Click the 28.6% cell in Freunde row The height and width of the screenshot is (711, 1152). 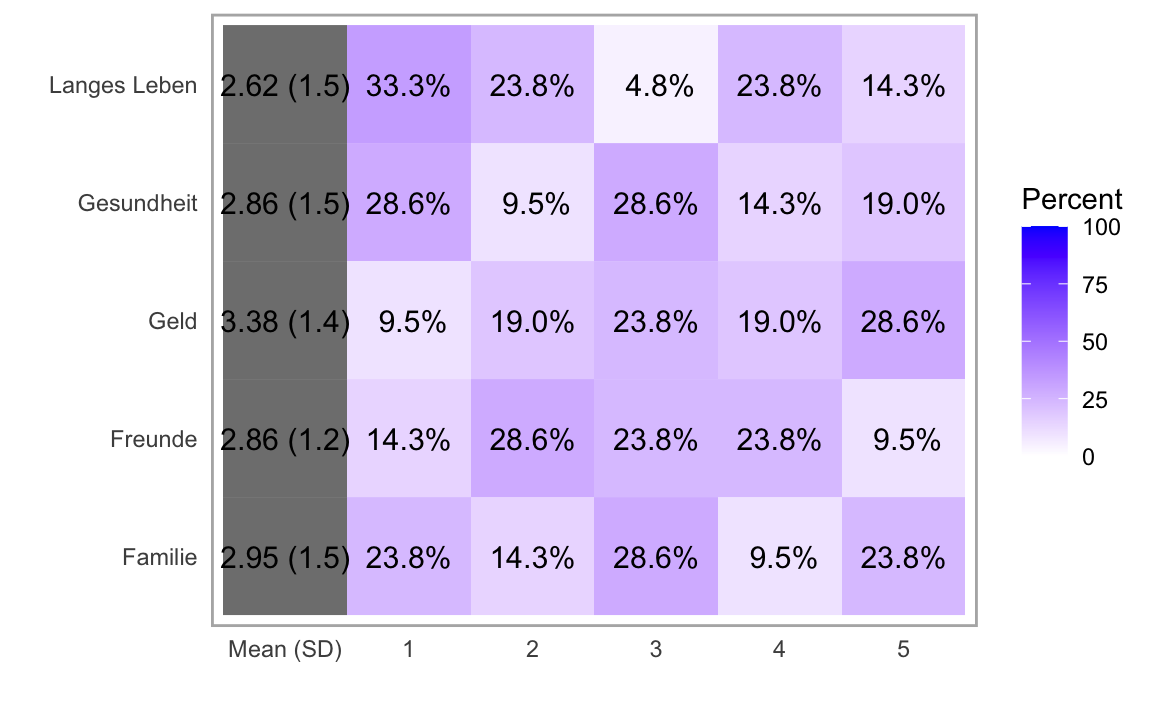click(x=532, y=439)
